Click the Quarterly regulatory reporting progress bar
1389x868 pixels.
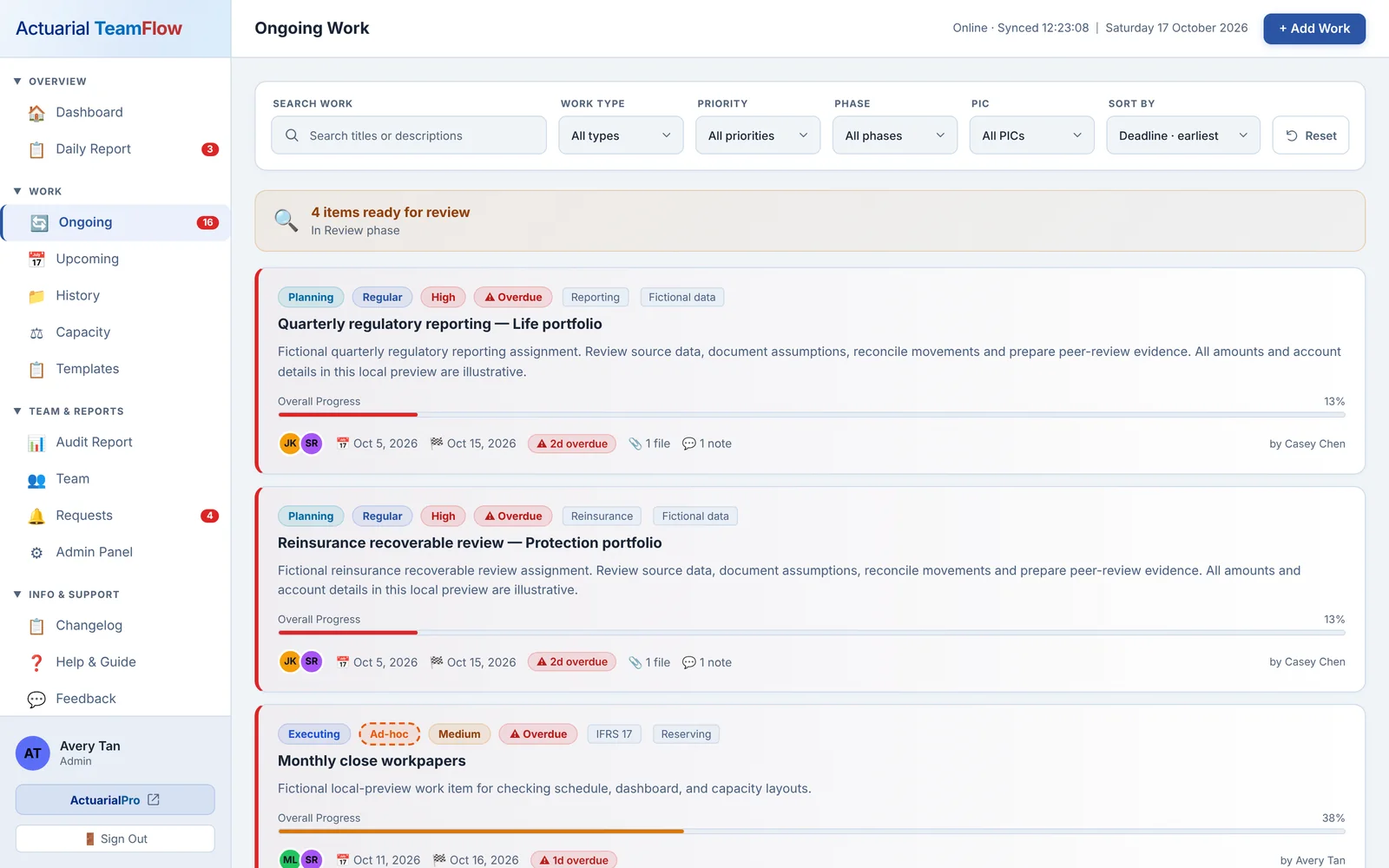click(x=812, y=415)
